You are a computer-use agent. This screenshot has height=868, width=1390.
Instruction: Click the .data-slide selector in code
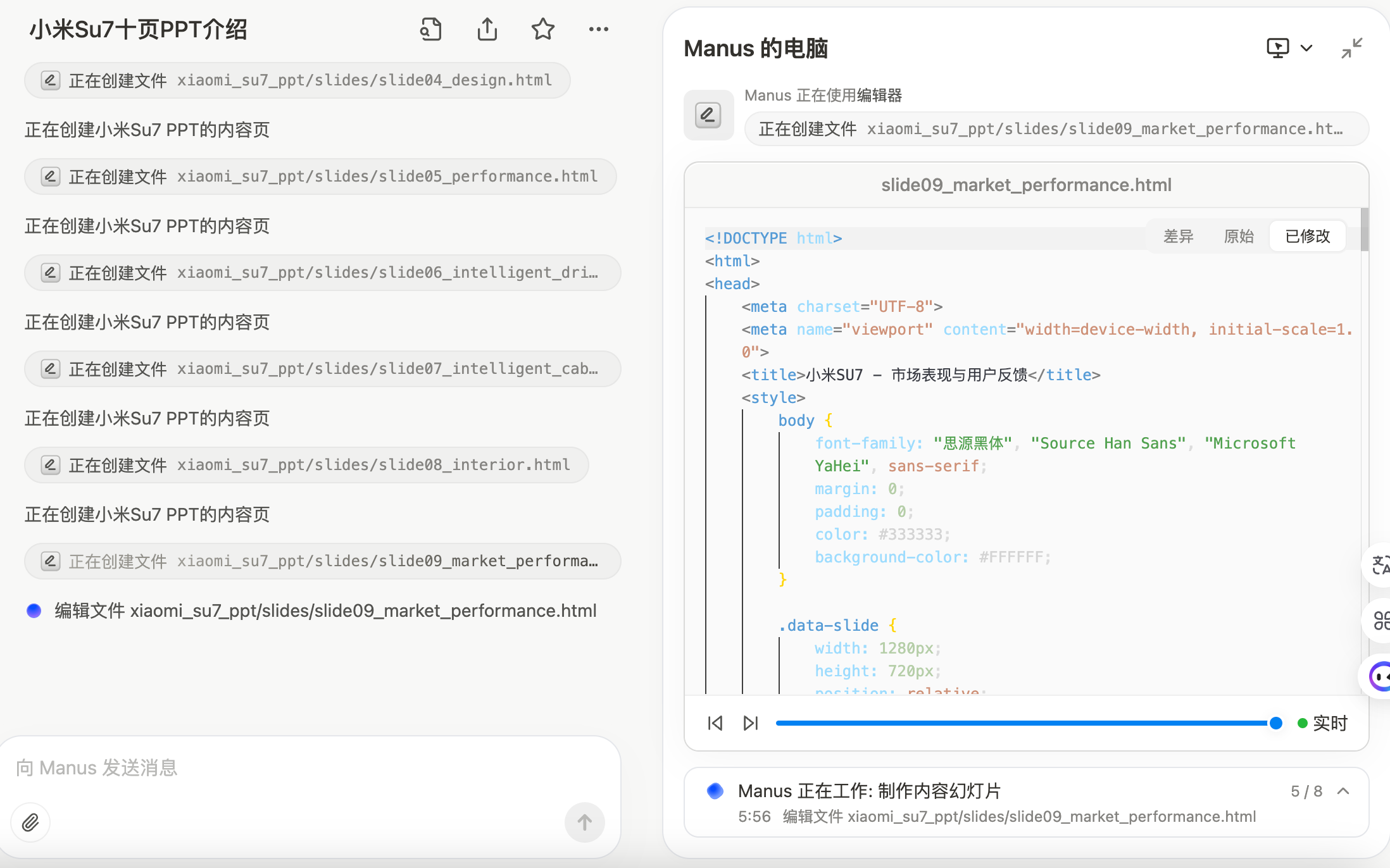tap(829, 626)
